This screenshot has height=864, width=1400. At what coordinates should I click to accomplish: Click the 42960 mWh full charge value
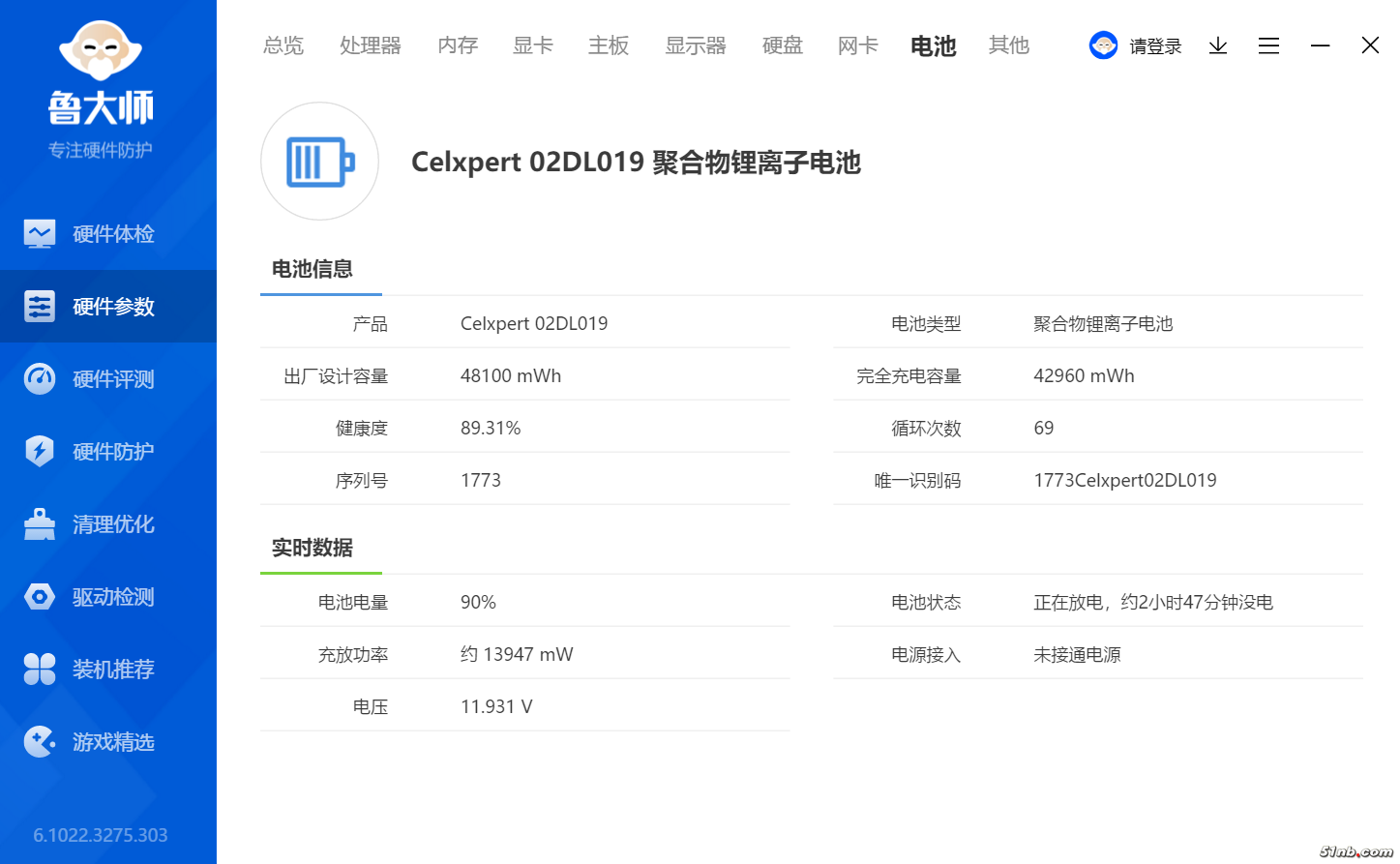1084,375
